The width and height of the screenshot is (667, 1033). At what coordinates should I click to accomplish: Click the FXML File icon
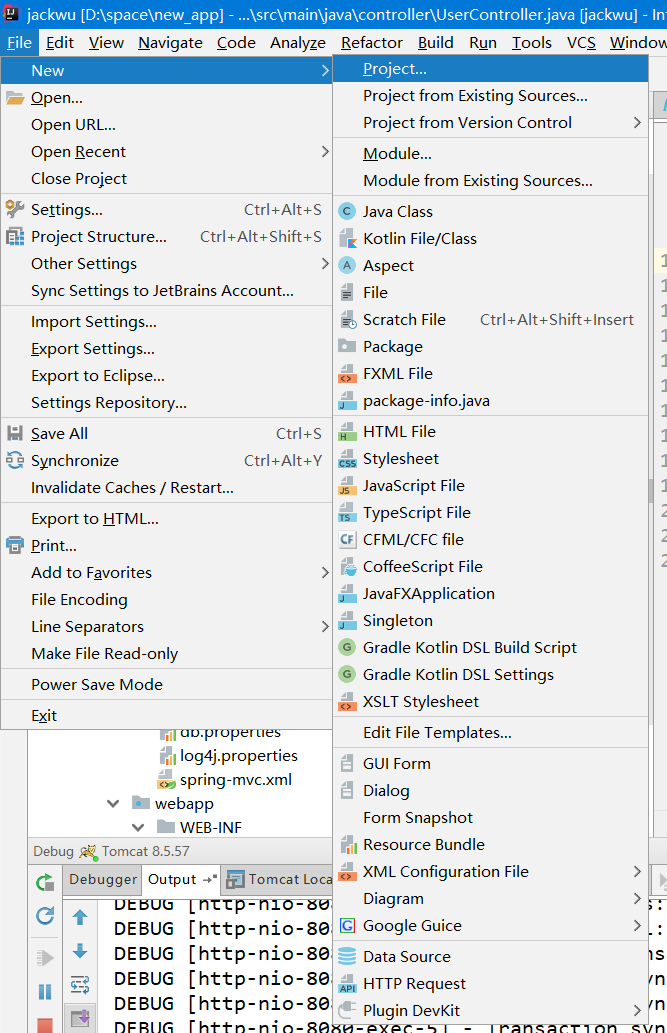pyautogui.click(x=347, y=374)
